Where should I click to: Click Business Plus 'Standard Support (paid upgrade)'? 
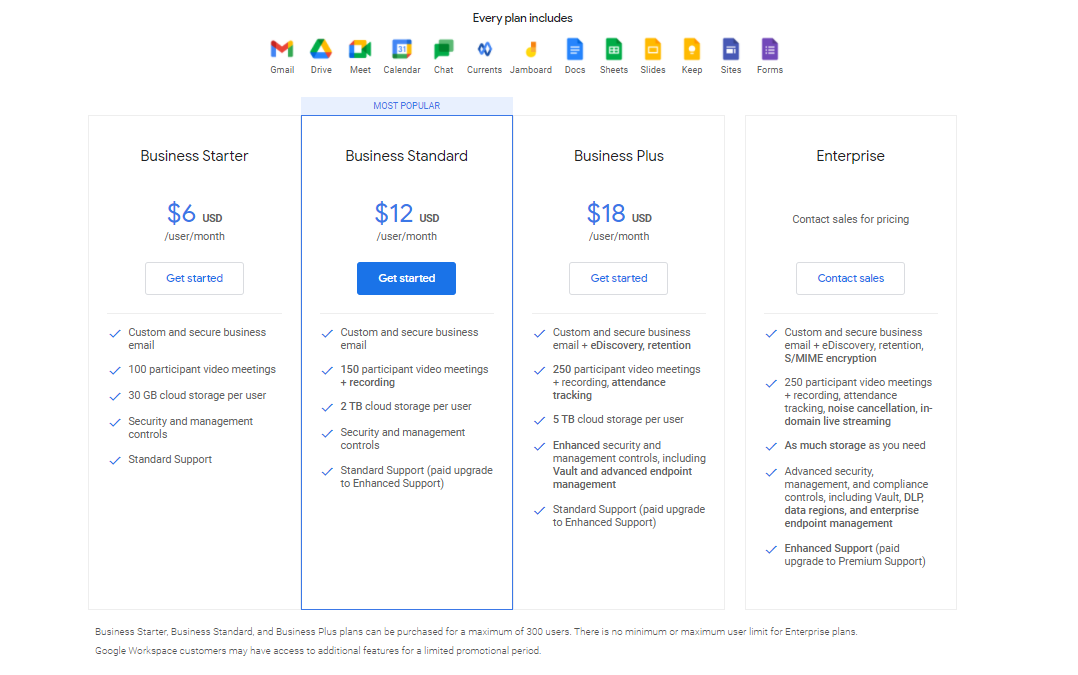point(628,516)
